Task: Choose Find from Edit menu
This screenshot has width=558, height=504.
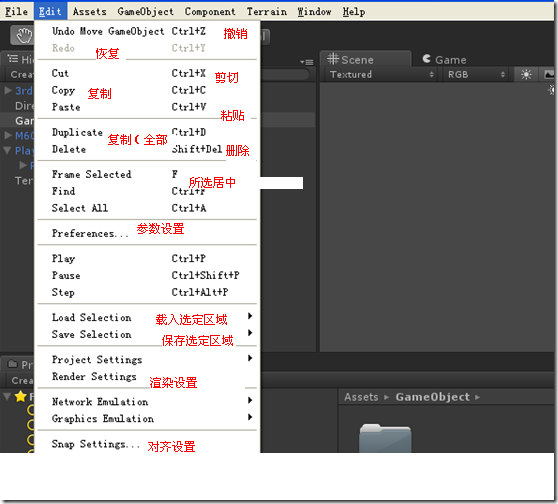Action: click(x=147, y=191)
